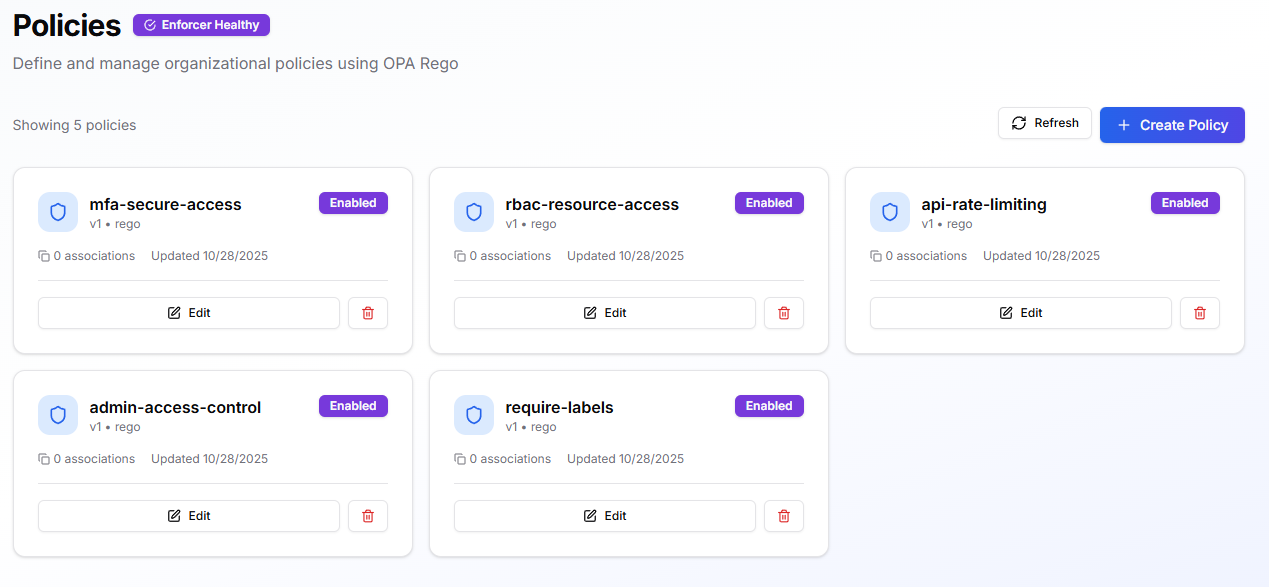Click the associations icon on rbac-resource-access card
This screenshot has height=587, width=1269.
(x=458, y=255)
